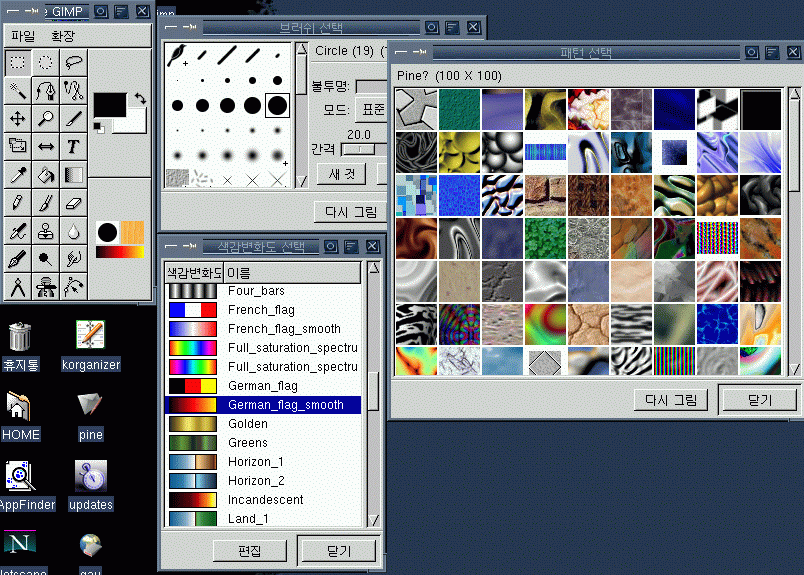
Task: Open the 확장 menu
Action: (x=63, y=36)
